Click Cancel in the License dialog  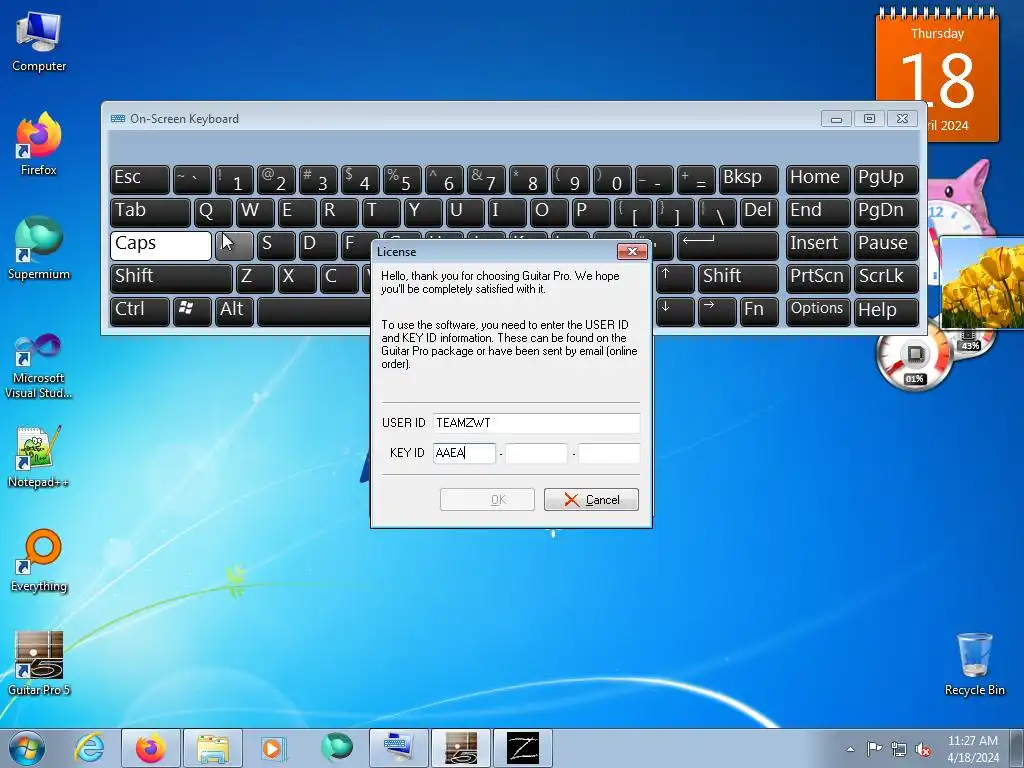click(591, 500)
